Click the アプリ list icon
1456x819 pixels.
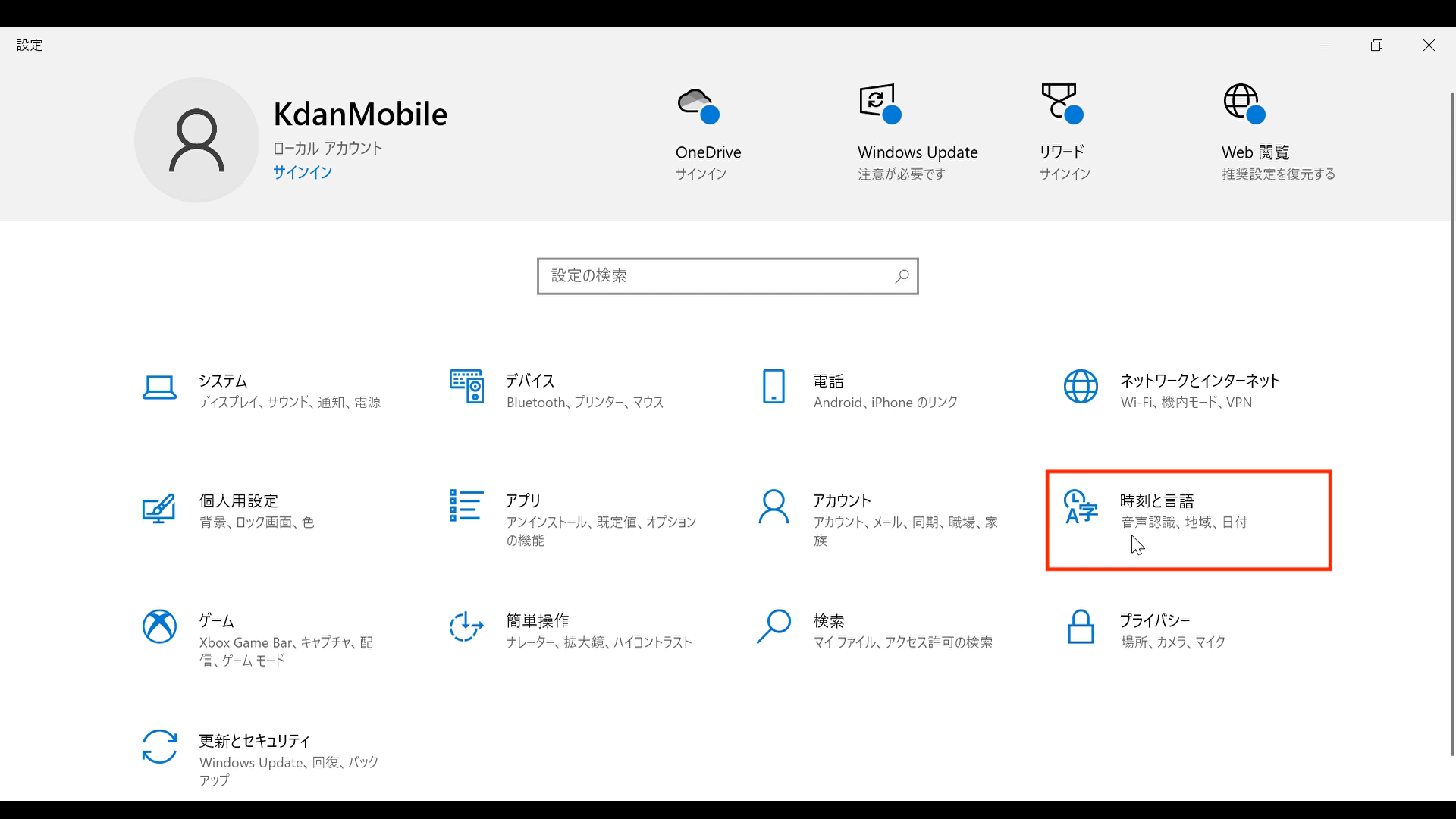pos(466,506)
